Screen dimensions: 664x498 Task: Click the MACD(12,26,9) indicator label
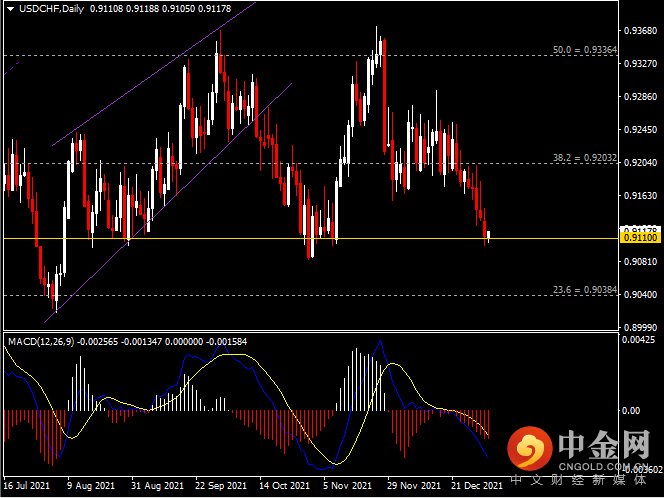click(41, 342)
